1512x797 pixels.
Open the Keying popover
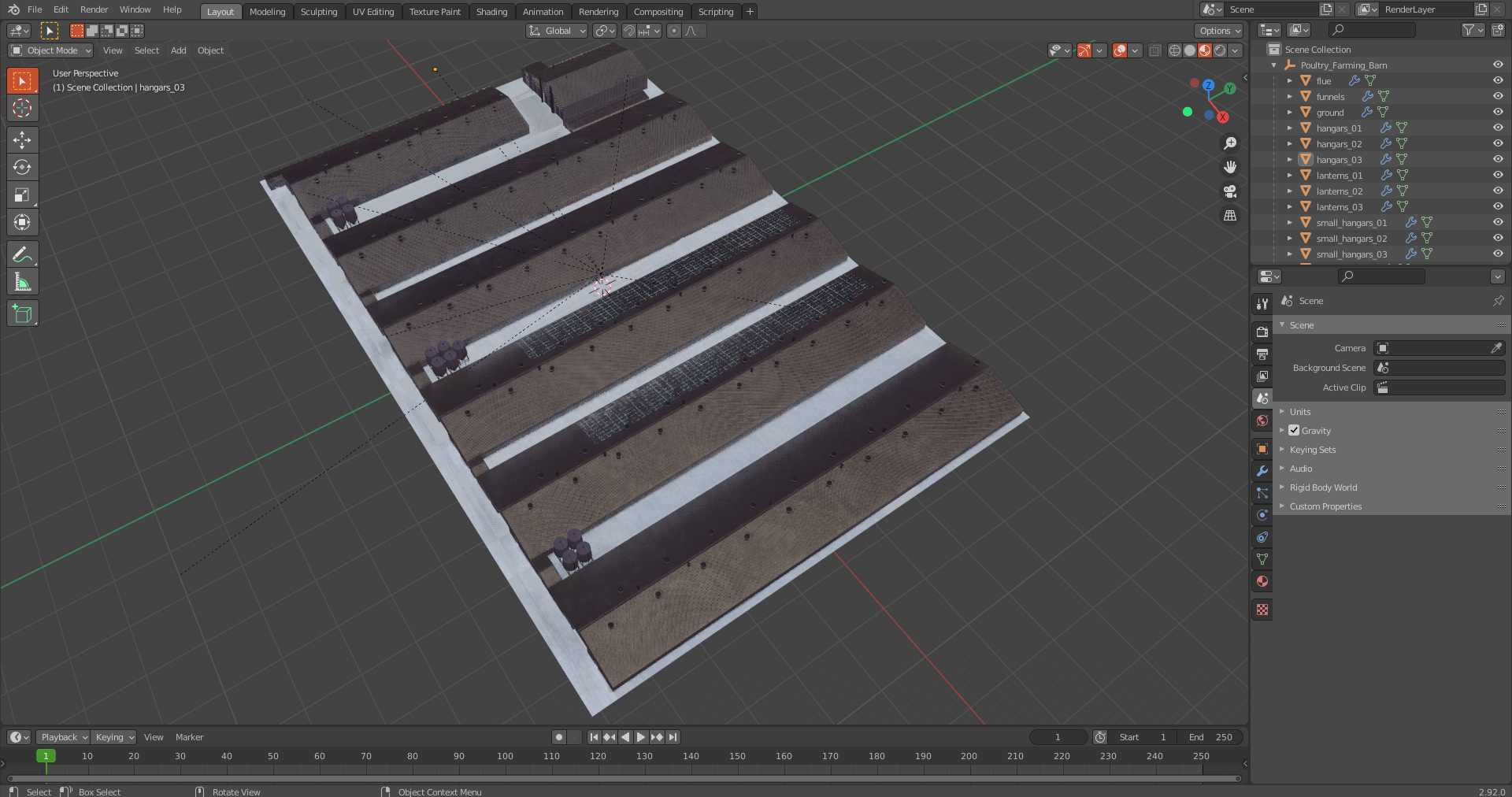113,737
